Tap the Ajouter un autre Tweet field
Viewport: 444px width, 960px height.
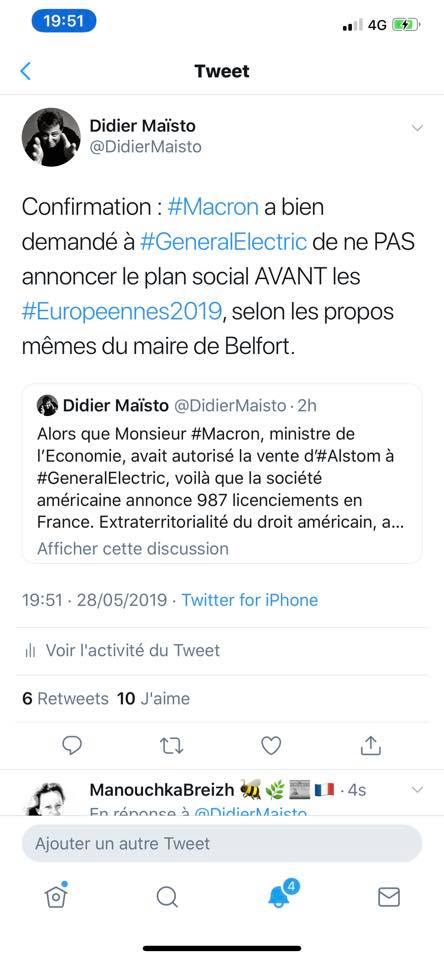click(x=222, y=844)
